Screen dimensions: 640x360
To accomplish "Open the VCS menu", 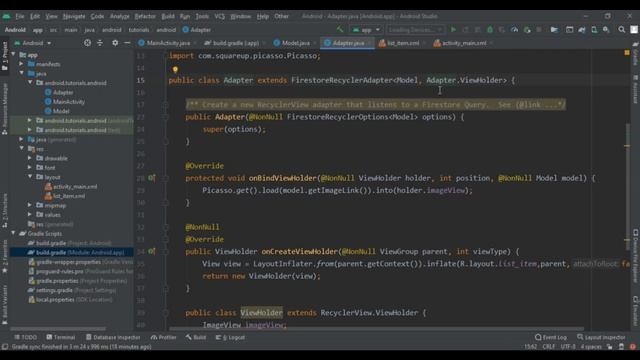I will 220,16.
